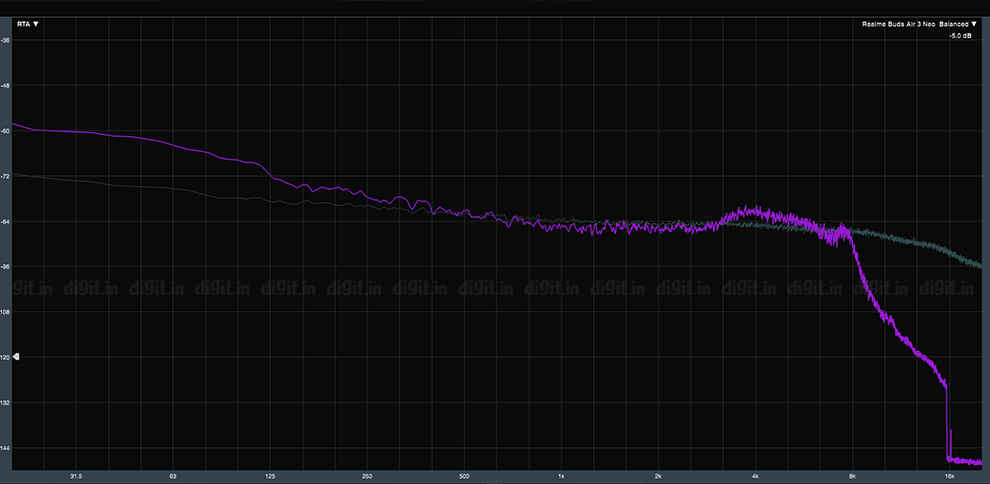990x484 pixels.
Task: Select the 125 Hz label on the frequency axis
Action: (270, 475)
